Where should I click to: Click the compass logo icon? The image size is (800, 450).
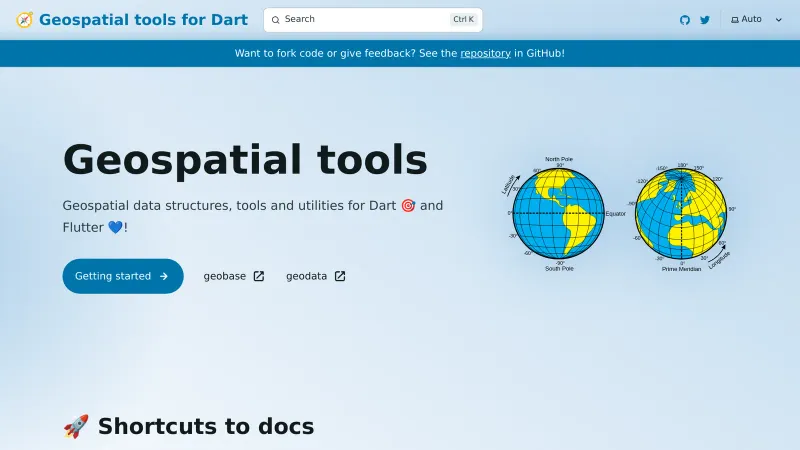[x=24, y=19]
